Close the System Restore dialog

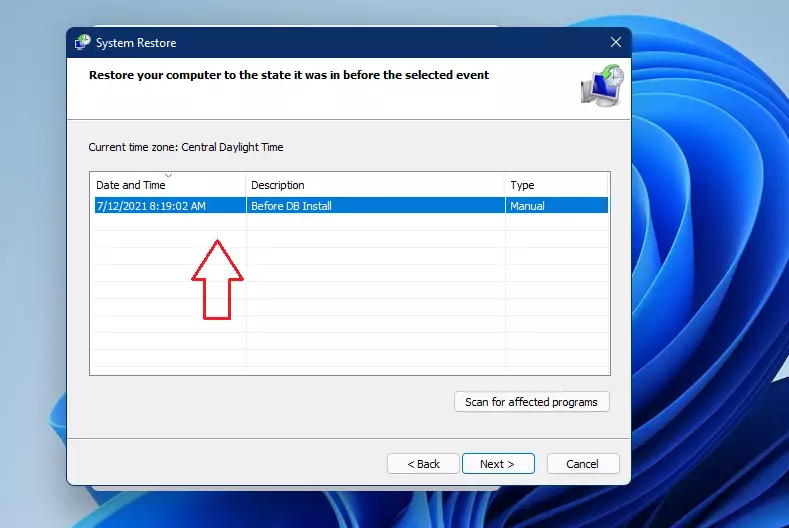(615, 42)
